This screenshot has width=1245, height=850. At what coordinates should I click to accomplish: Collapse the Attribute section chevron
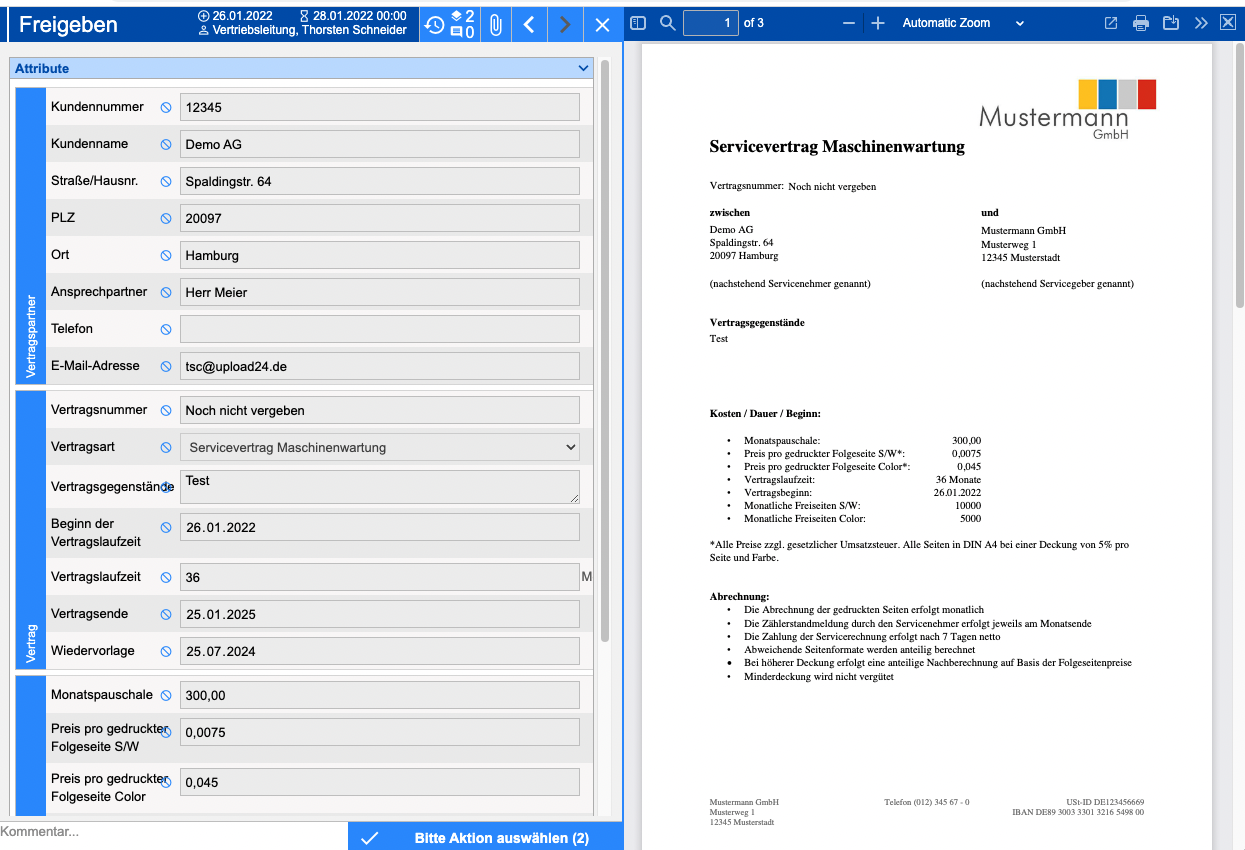pos(584,69)
